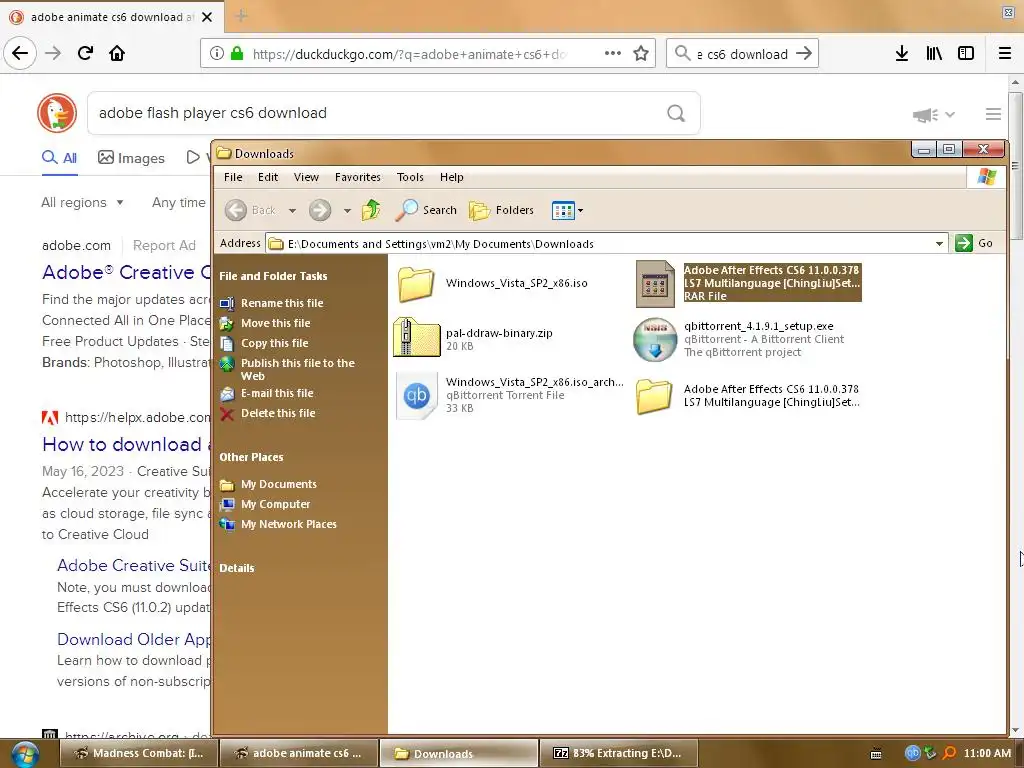The width and height of the screenshot is (1024, 768).
Task: Open the Favorites menu
Action: coord(357,177)
